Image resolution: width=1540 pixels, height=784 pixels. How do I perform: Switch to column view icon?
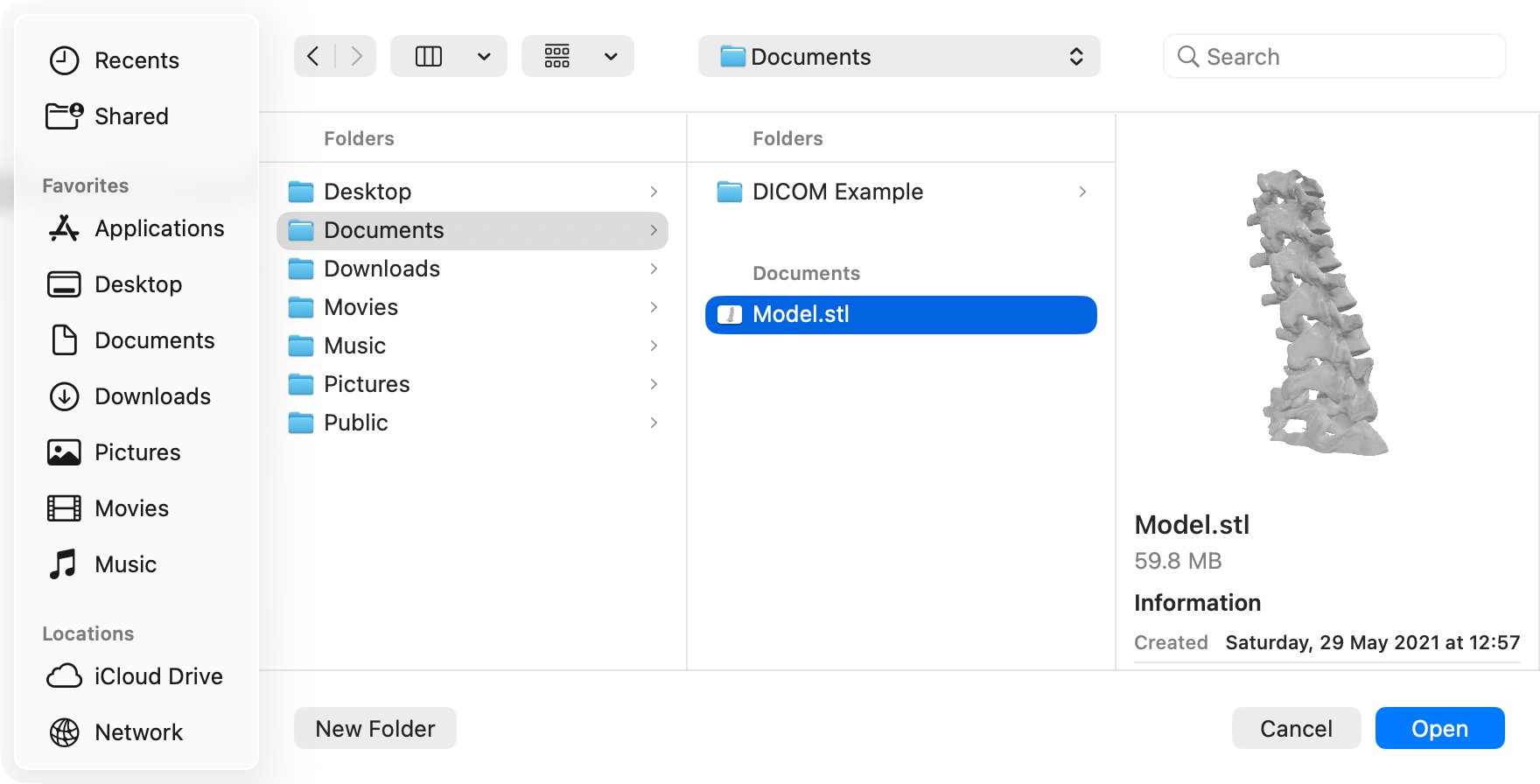(x=429, y=57)
